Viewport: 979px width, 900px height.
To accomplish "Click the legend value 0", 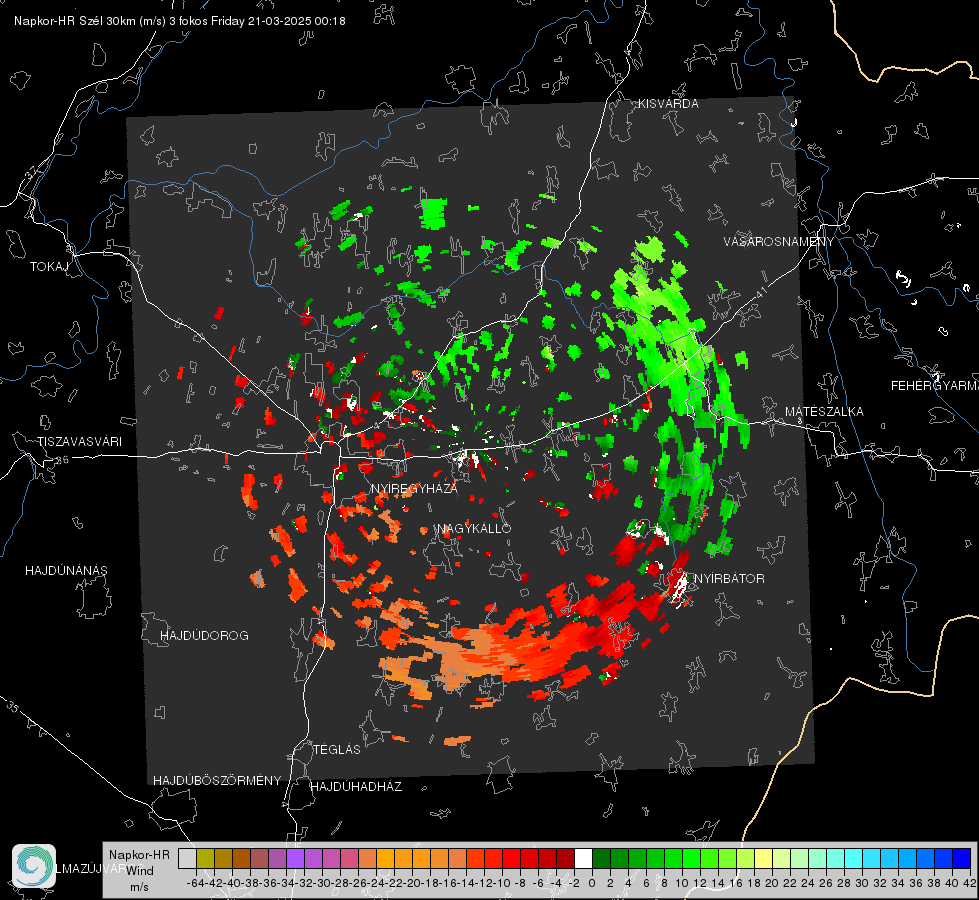I will [592, 883].
